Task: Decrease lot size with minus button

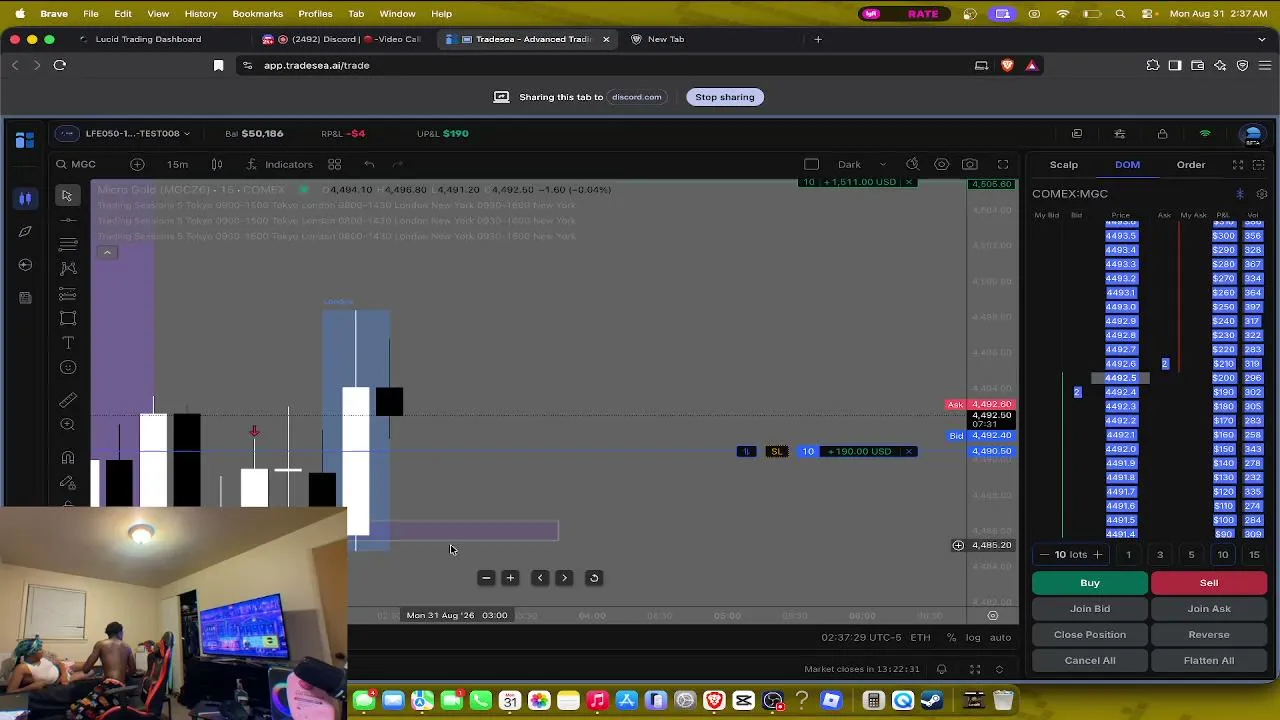Action: [1045, 554]
